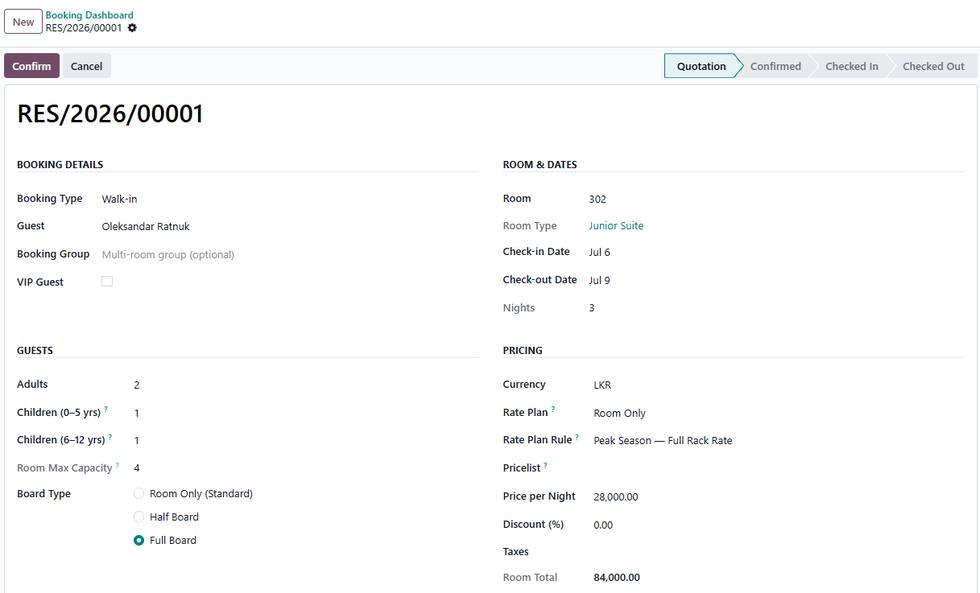The image size is (980, 593).
Task: Open the gear actions menu beside RES/2026/00001
Action: click(132, 28)
